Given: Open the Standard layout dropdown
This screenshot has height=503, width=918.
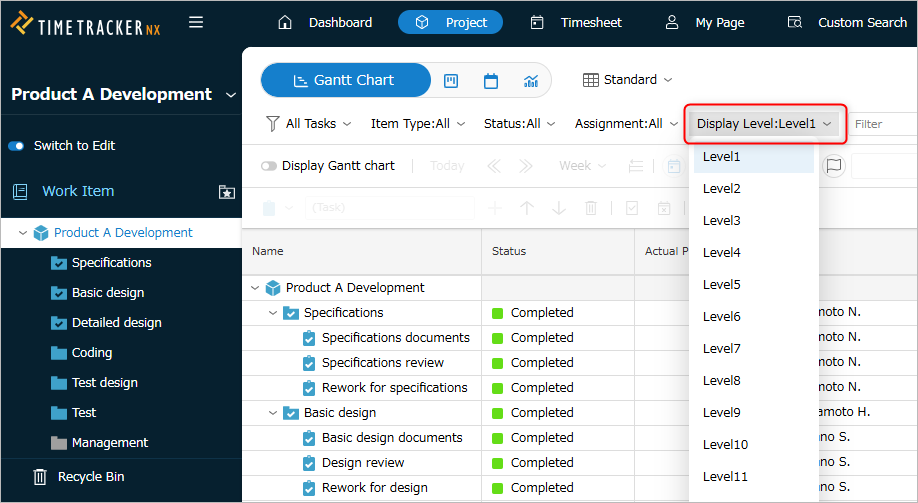Looking at the screenshot, I should pyautogui.click(x=628, y=80).
